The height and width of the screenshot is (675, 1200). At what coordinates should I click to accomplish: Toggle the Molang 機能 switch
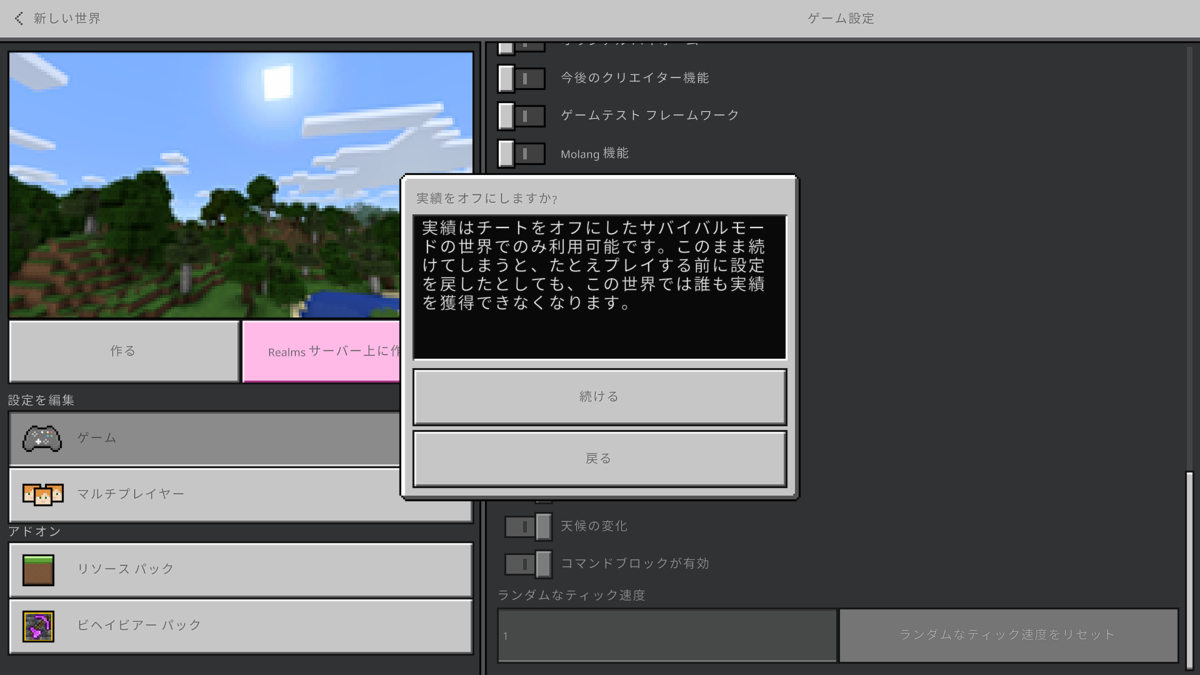[521, 154]
